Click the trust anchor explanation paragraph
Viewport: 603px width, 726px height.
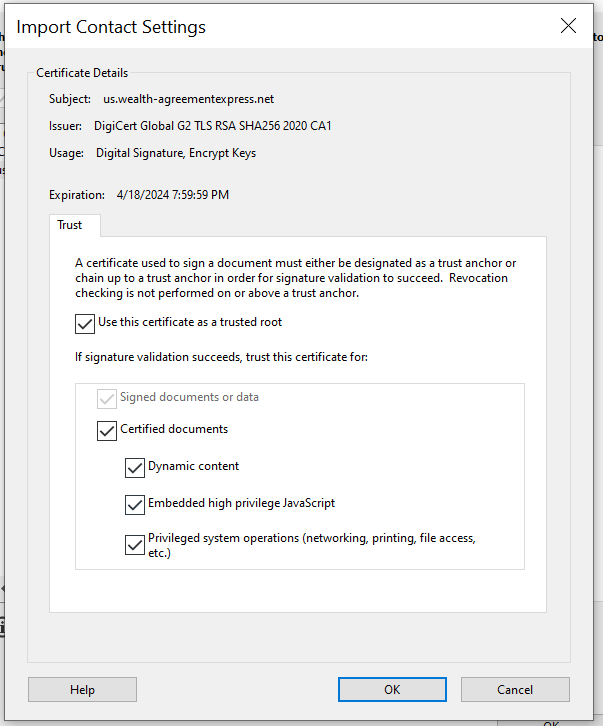pos(295,278)
